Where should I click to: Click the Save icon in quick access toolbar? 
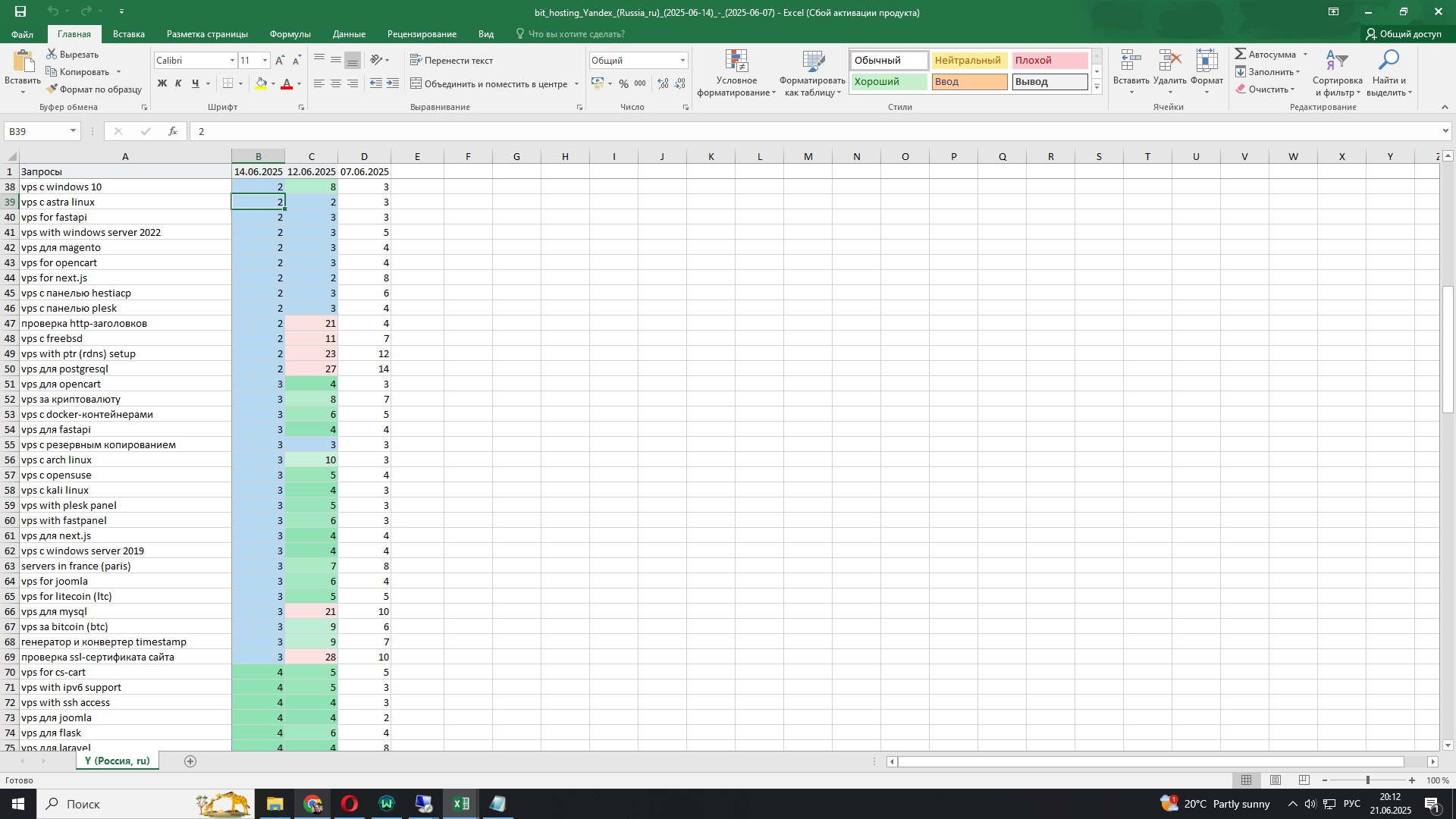[20, 11]
